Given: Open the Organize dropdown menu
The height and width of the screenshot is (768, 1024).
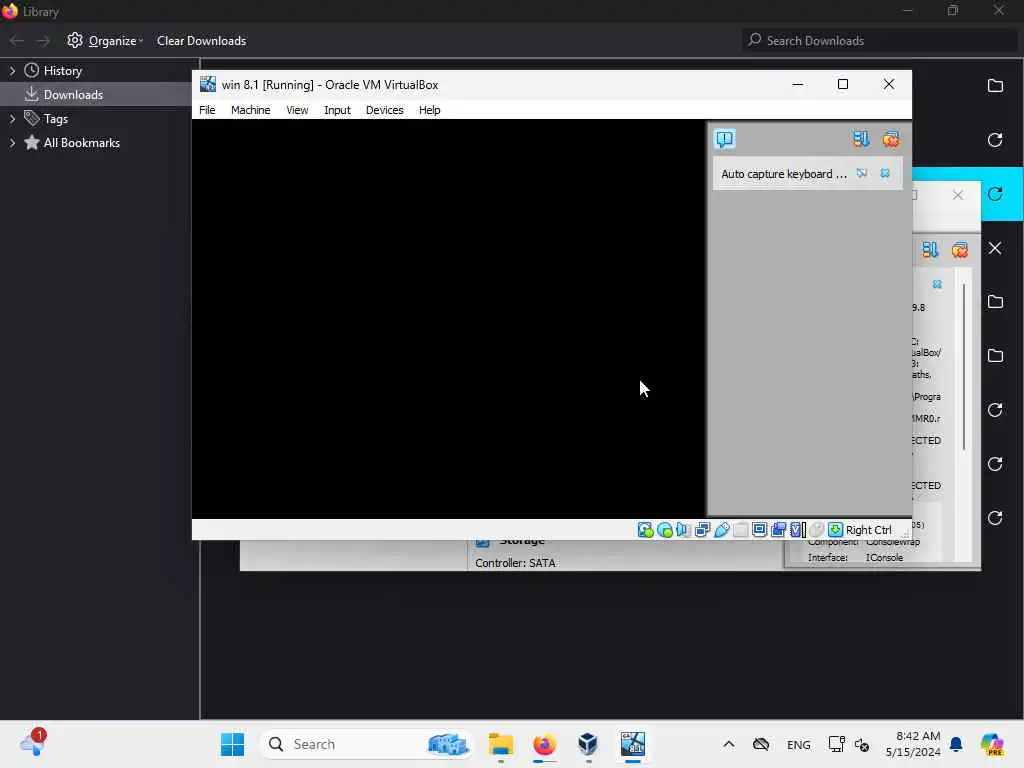Looking at the screenshot, I should 104,40.
